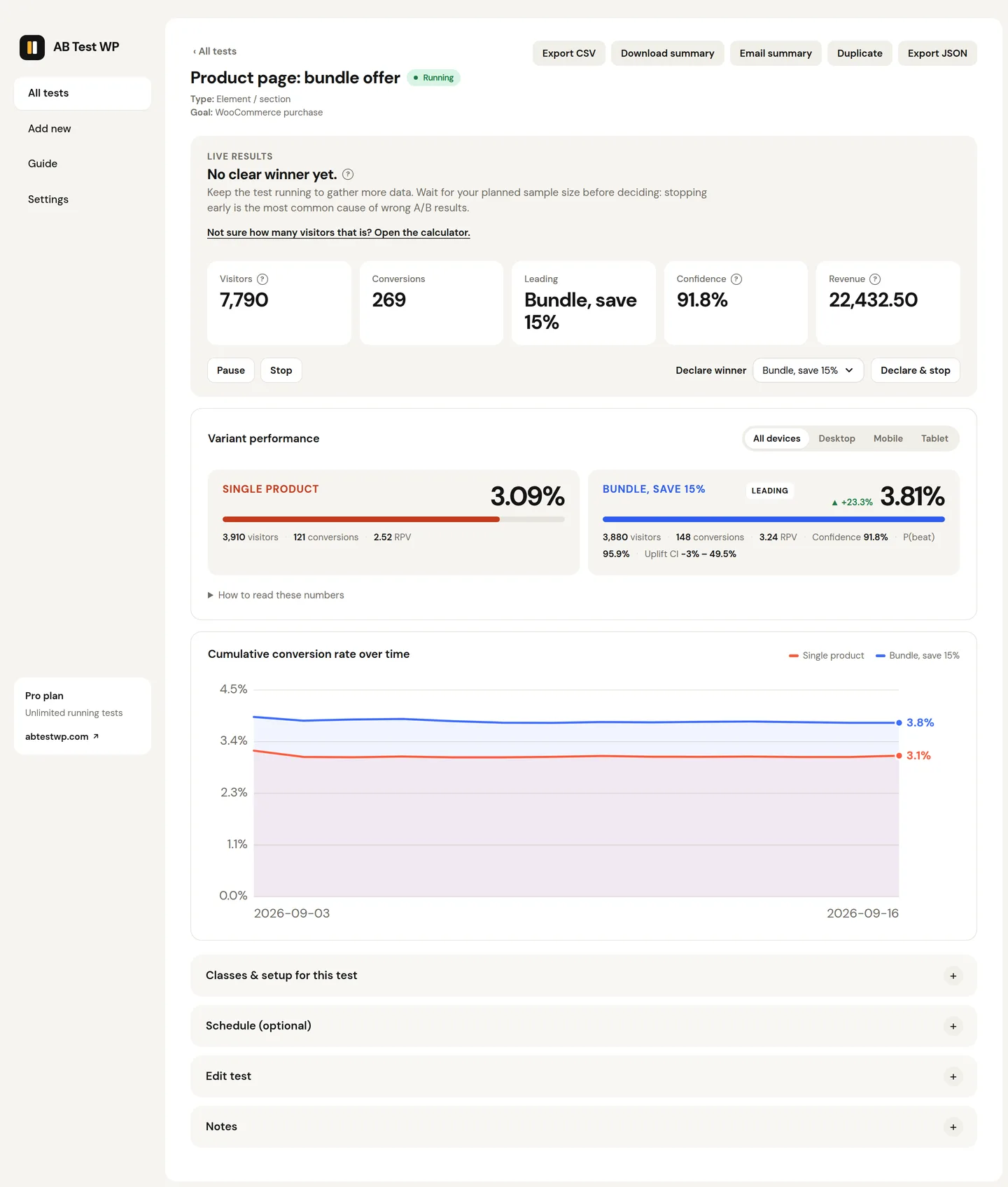Click the AB Test WP logo icon

pos(32,48)
